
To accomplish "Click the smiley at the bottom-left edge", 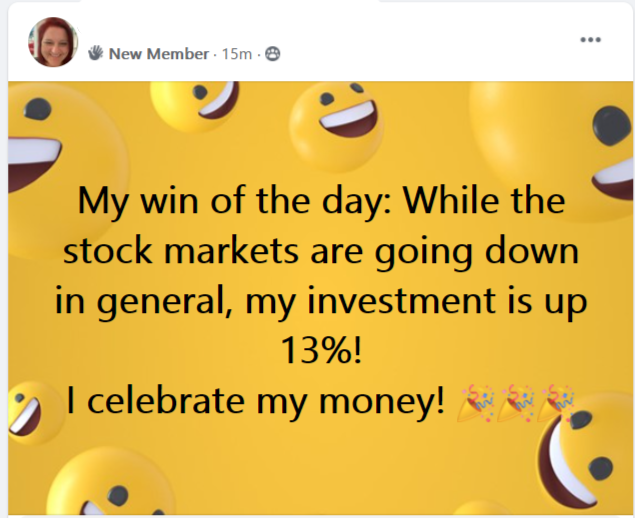I will pyautogui.click(x=109, y=482).
